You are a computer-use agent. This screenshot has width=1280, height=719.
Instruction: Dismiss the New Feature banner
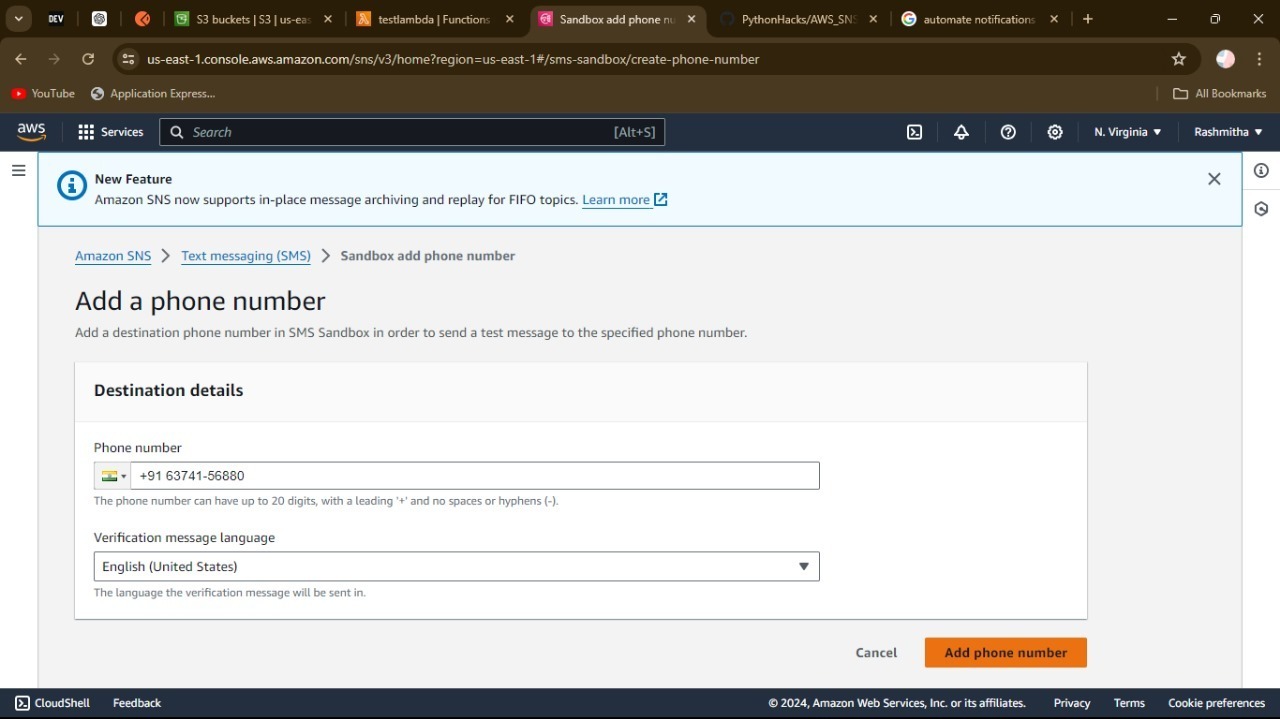pos(1214,179)
